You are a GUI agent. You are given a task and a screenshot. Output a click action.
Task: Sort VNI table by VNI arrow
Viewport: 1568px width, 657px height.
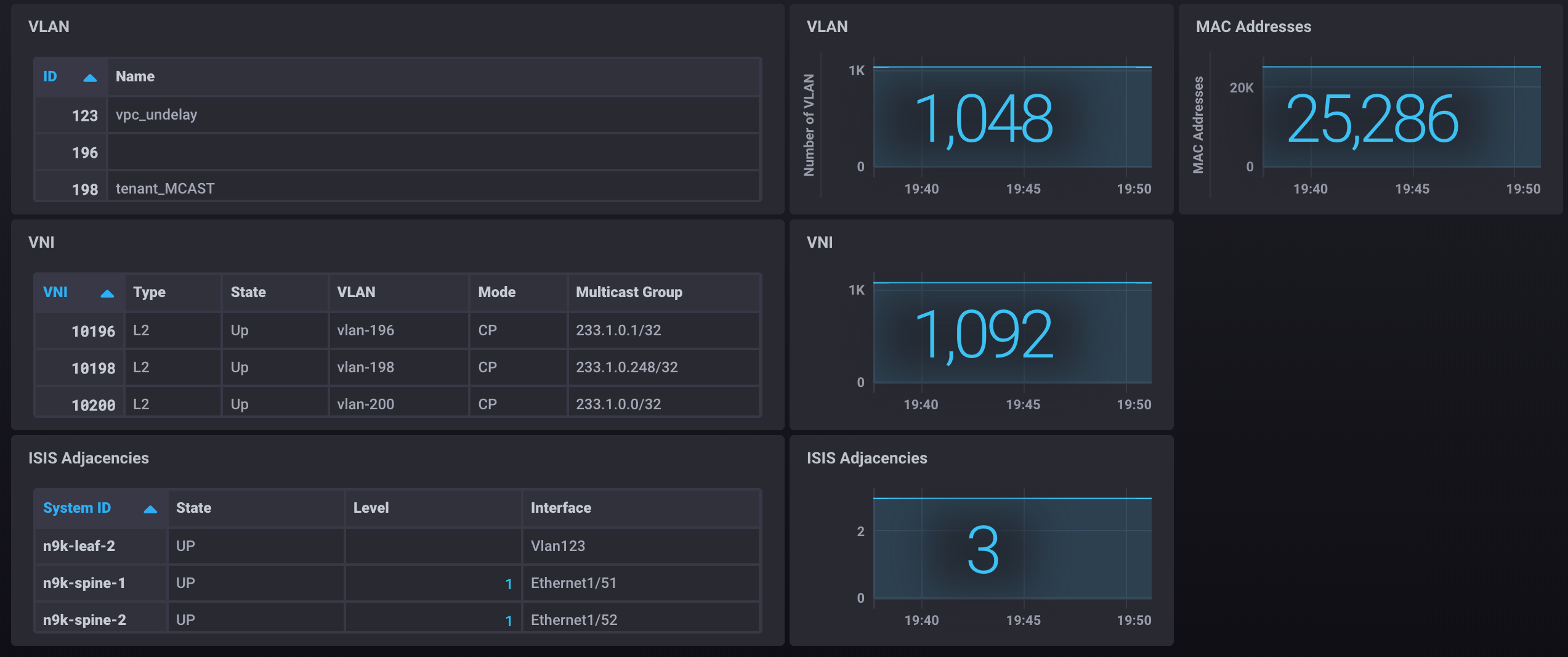(107, 293)
